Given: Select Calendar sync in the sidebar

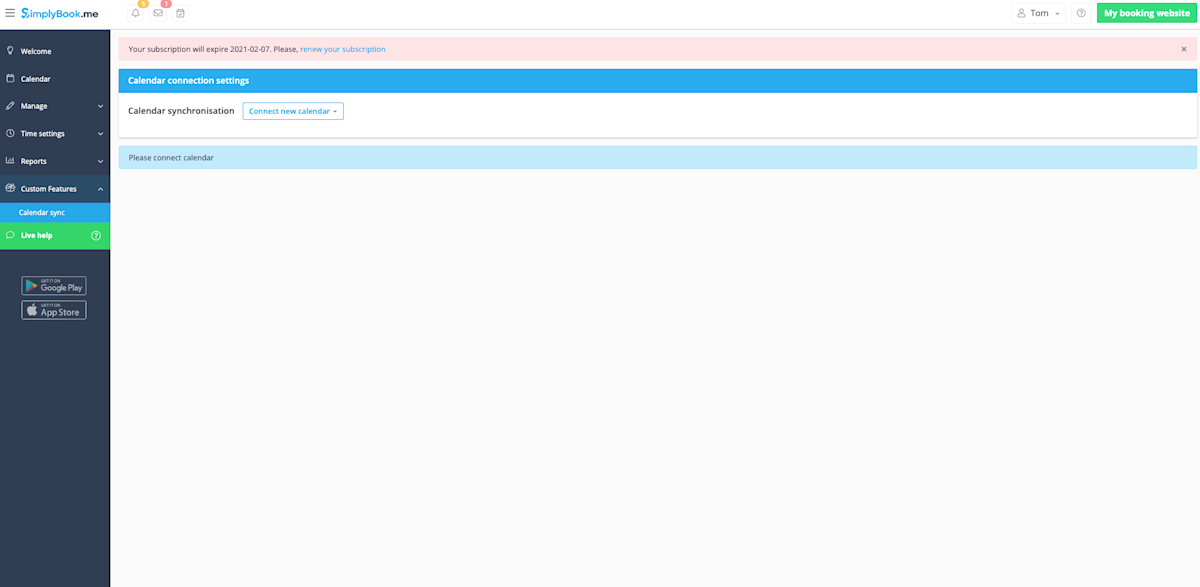Looking at the screenshot, I should [42, 212].
